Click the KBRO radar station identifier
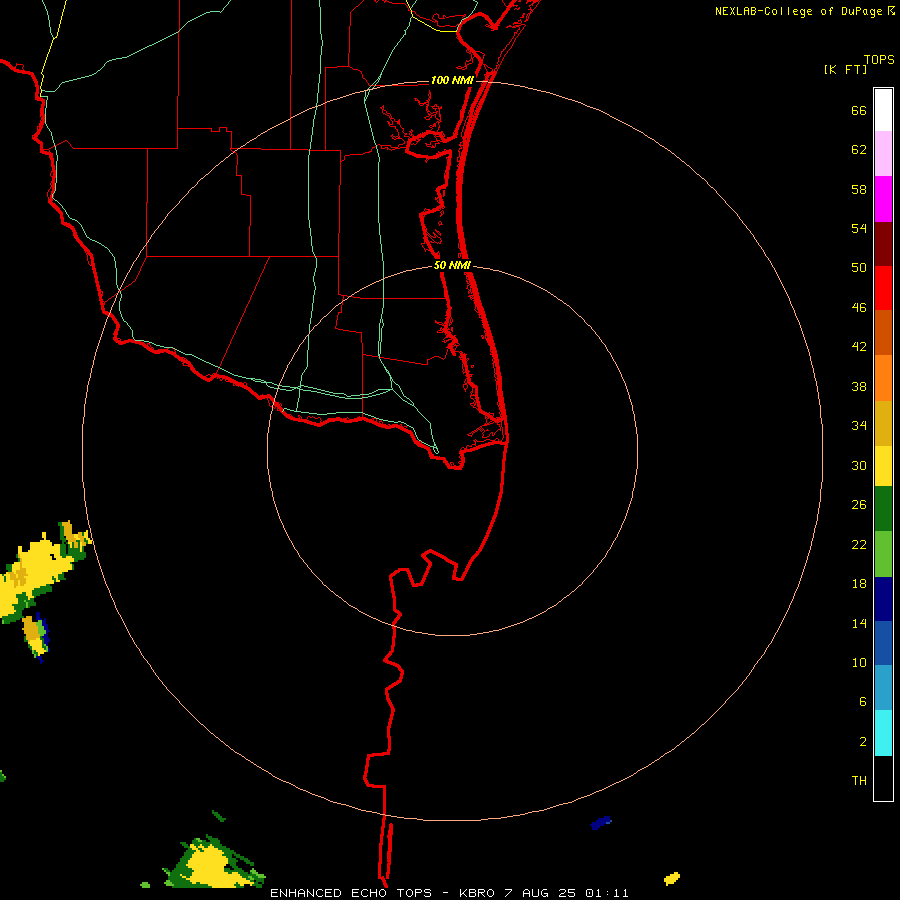This screenshot has width=900, height=900. pyautogui.click(x=476, y=893)
